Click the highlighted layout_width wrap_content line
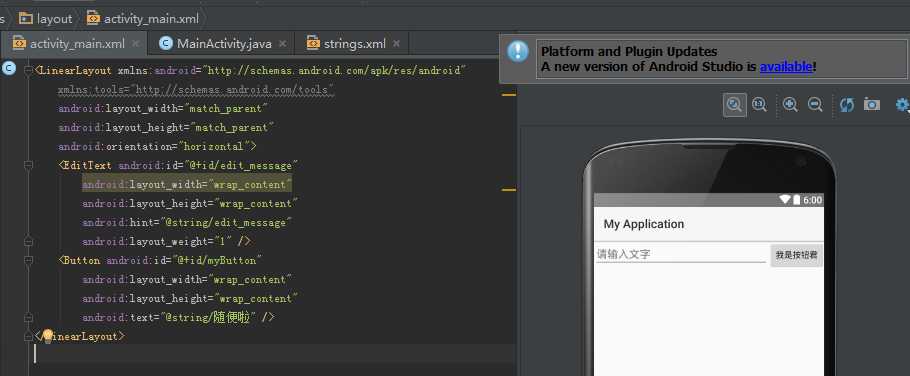The width and height of the screenshot is (910, 376). (x=186, y=185)
